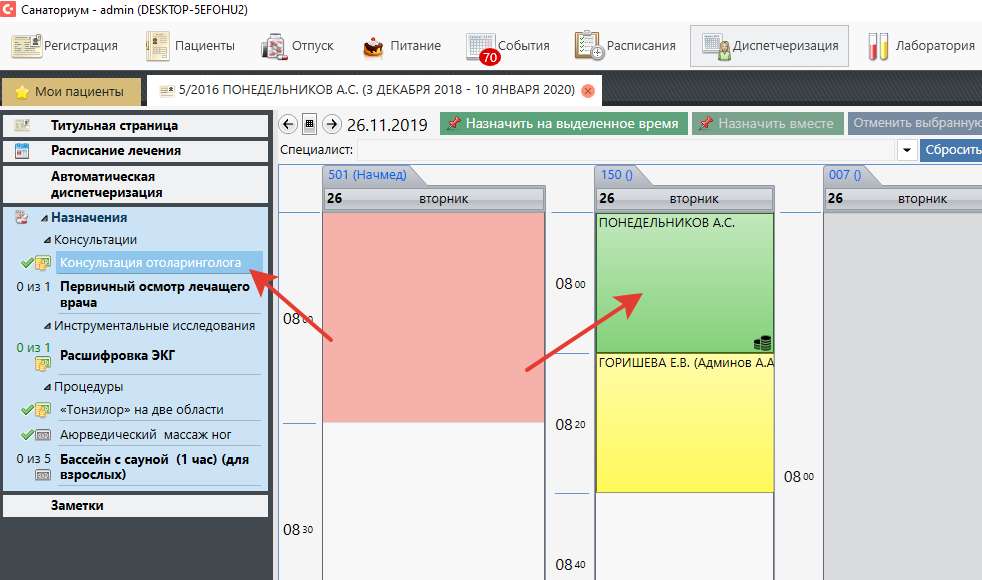Collapse the Назначения tree section

coord(44,218)
